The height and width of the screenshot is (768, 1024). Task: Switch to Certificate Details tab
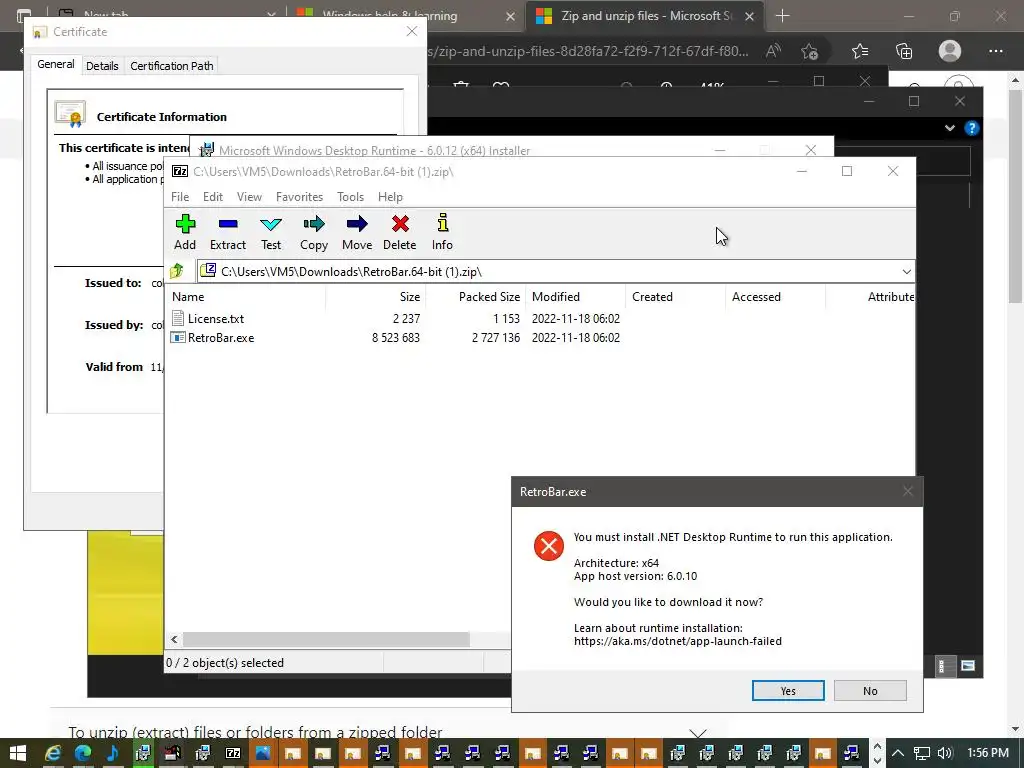tap(102, 65)
